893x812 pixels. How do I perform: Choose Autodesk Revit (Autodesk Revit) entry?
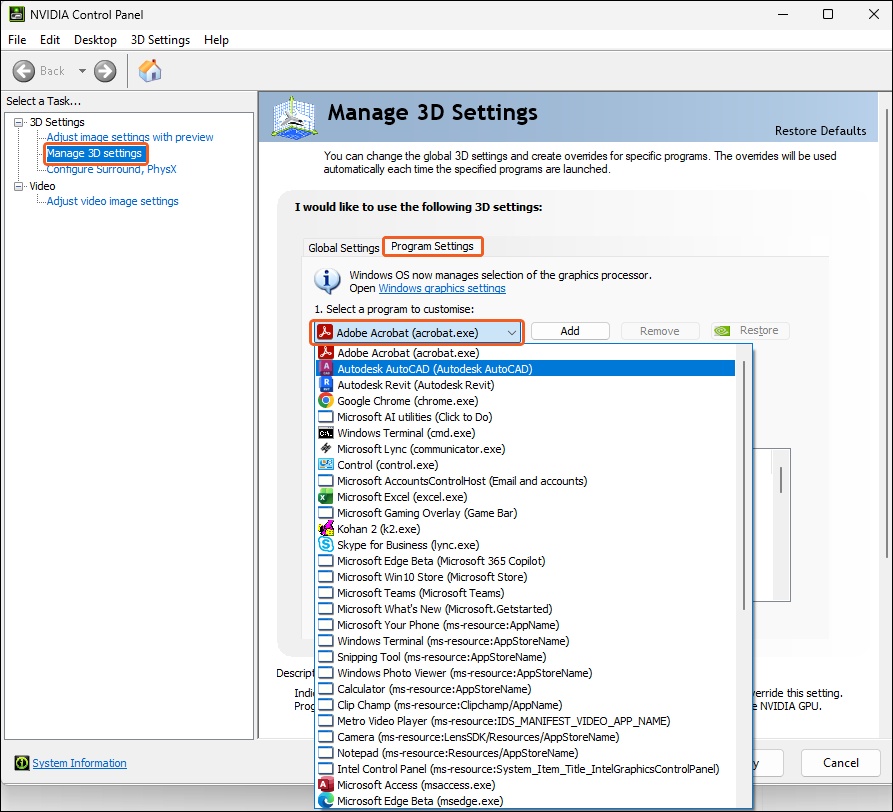pyautogui.click(x=525, y=384)
